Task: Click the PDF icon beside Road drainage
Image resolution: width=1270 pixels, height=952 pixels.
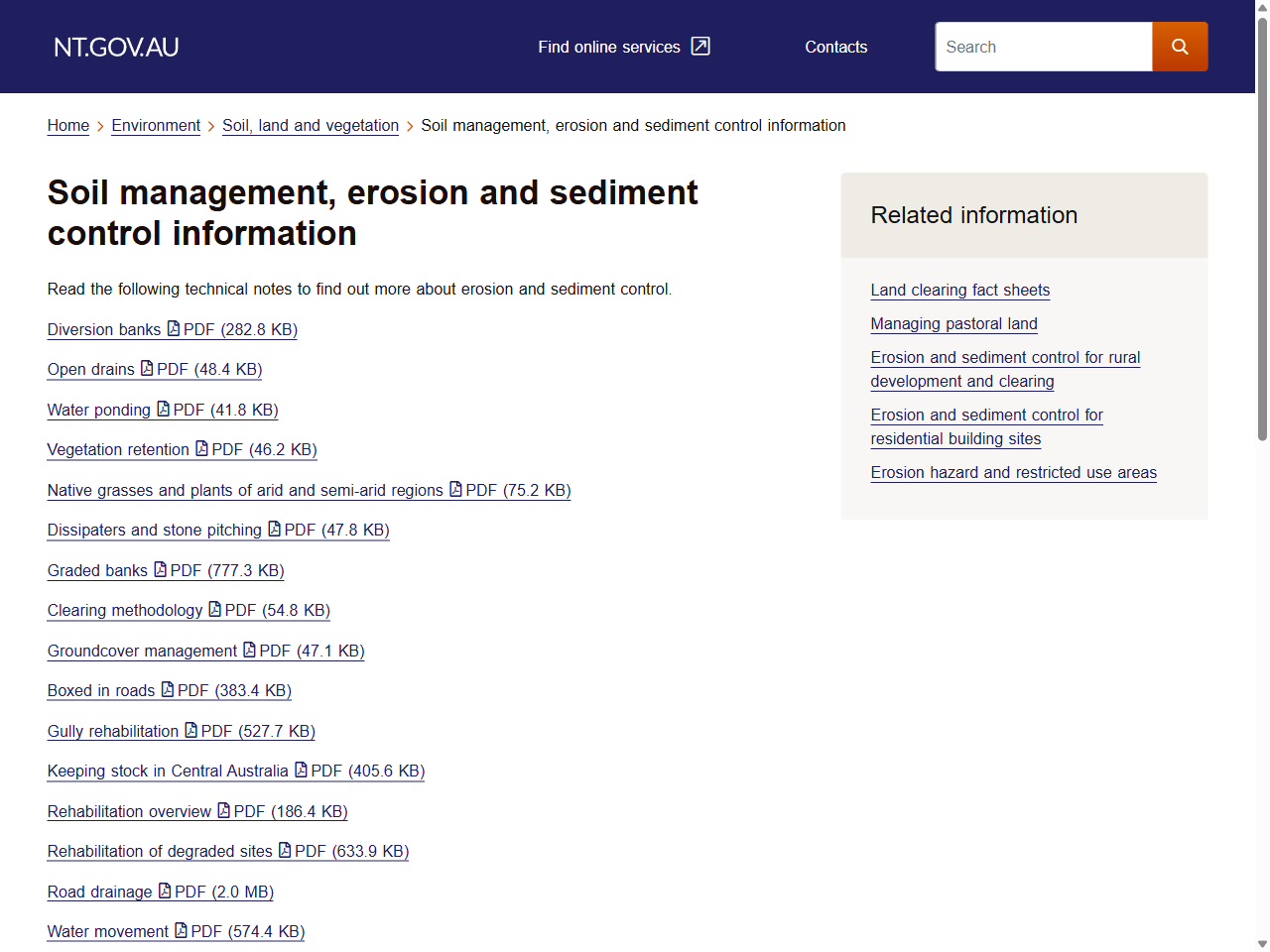Action: click(x=164, y=892)
